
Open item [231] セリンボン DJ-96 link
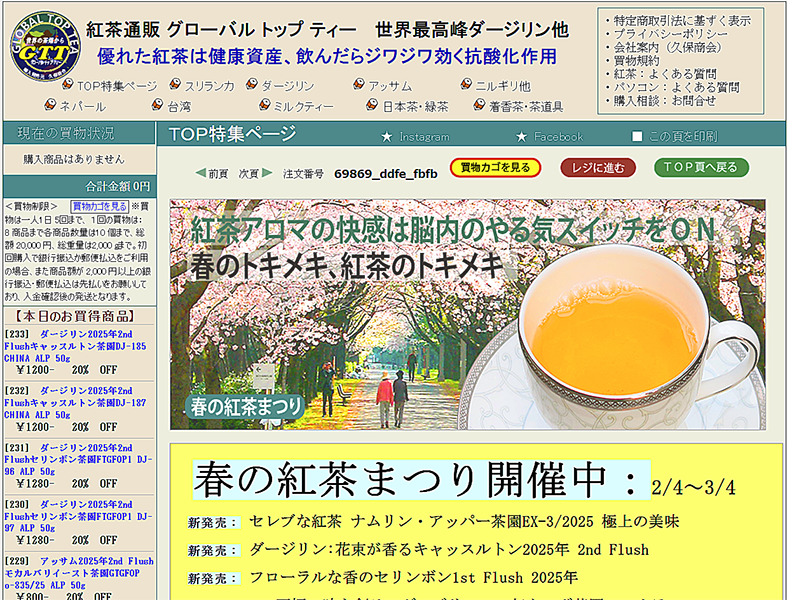pos(78,459)
